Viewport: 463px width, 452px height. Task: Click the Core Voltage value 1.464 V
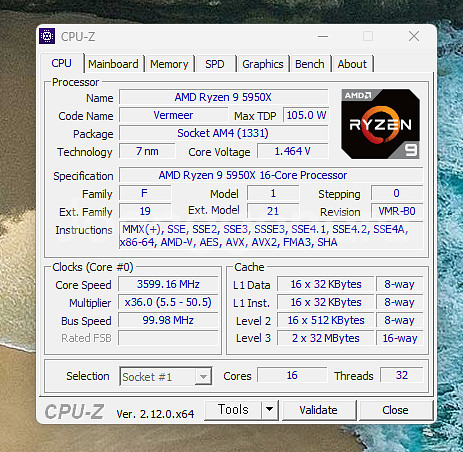click(x=293, y=151)
